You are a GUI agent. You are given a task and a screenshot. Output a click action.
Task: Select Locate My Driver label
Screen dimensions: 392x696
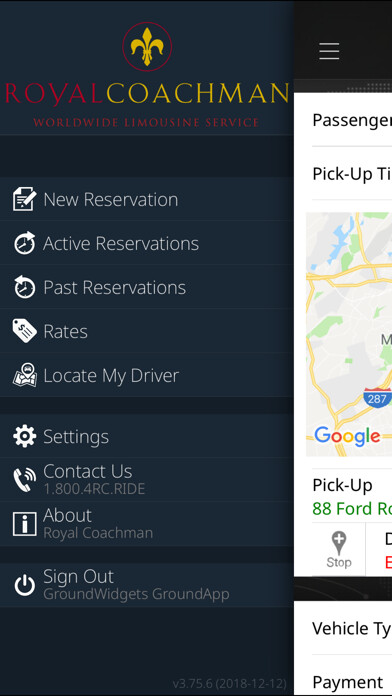click(x=111, y=376)
